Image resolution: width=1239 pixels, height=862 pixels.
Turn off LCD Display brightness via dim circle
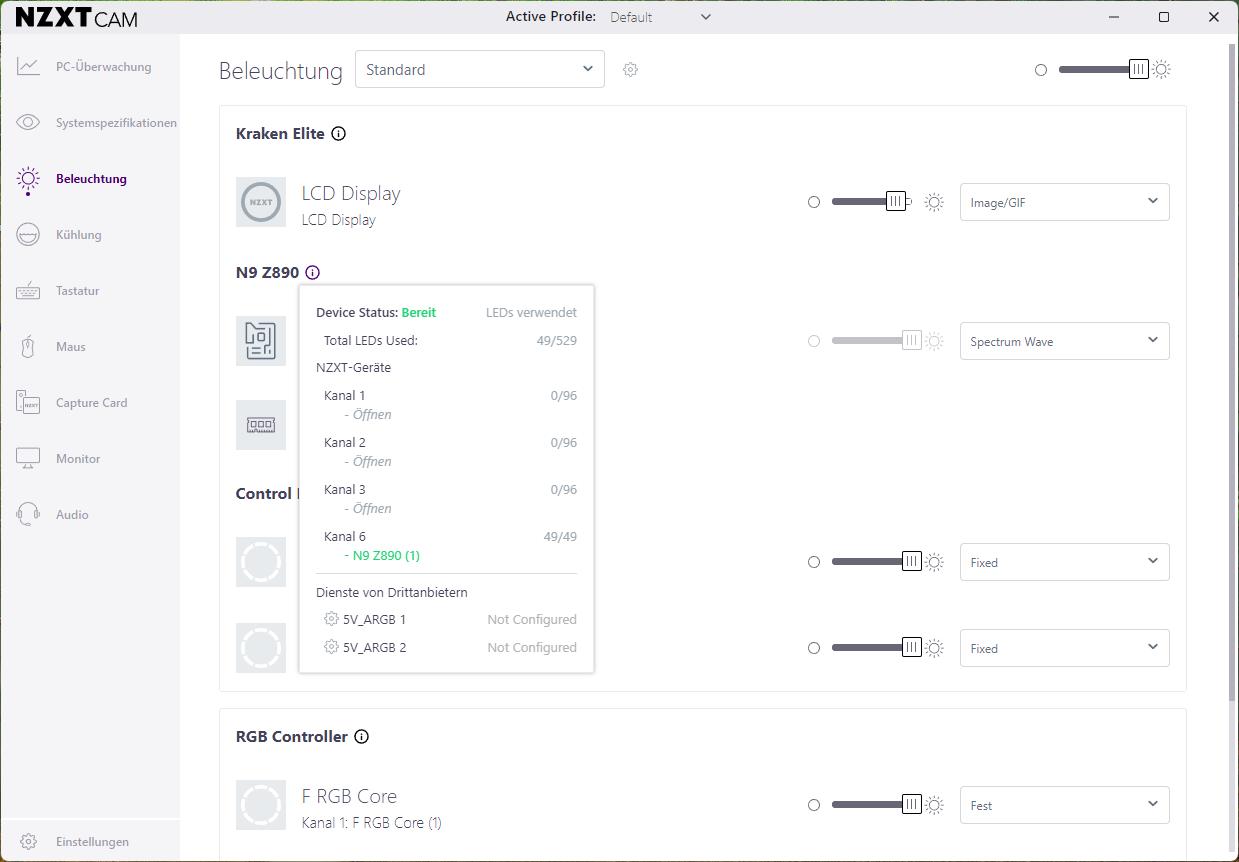pyautogui.click(x=814, y=202)
